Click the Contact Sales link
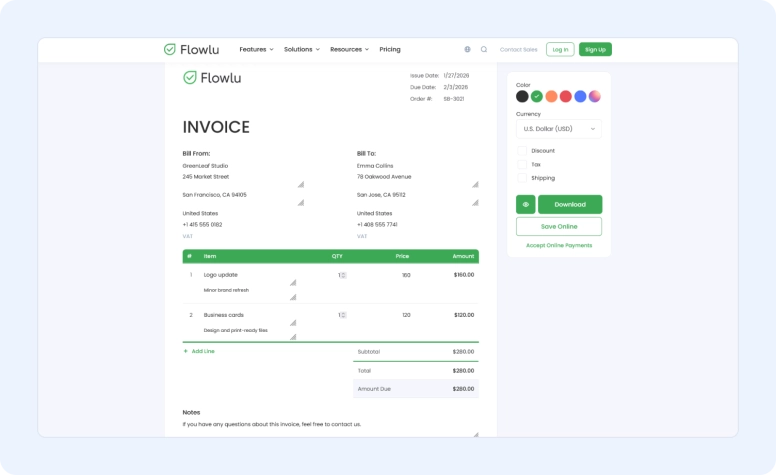 coord(518,49)
